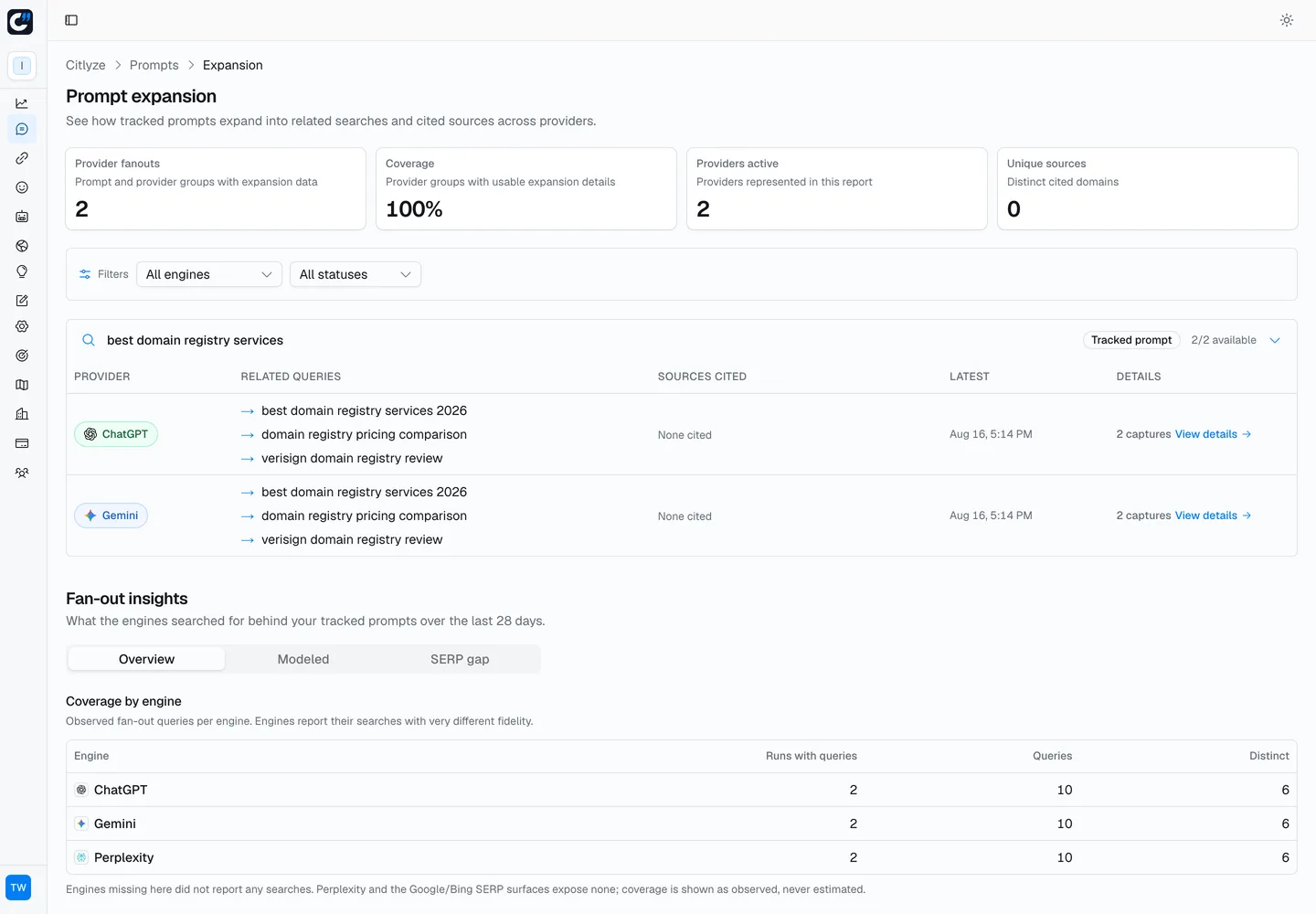Click the Unique sources card
The height and width of the screenshot is (914, 1316).
click(1148, 189)
